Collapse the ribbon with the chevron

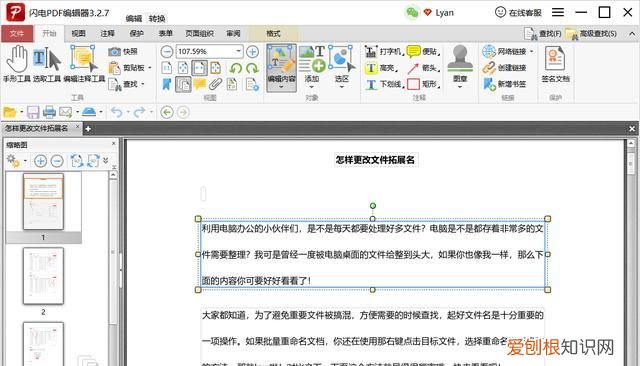[x=632, y=34]
